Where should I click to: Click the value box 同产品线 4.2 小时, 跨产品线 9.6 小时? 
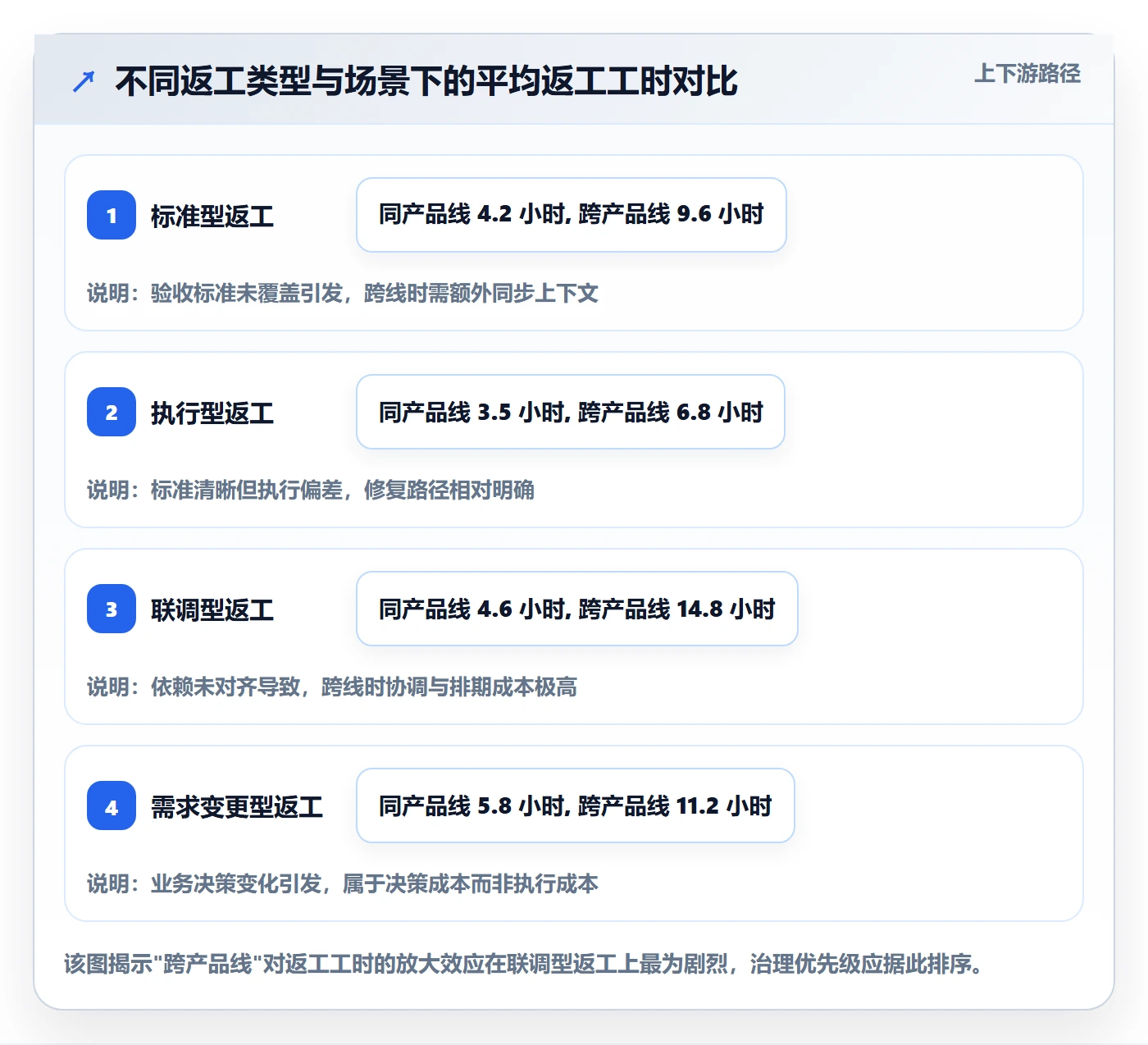click(572, 215)
